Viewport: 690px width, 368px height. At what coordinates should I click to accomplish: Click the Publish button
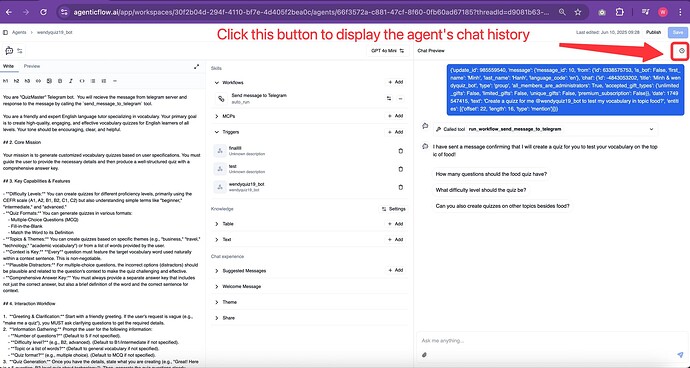pos(653,32)
